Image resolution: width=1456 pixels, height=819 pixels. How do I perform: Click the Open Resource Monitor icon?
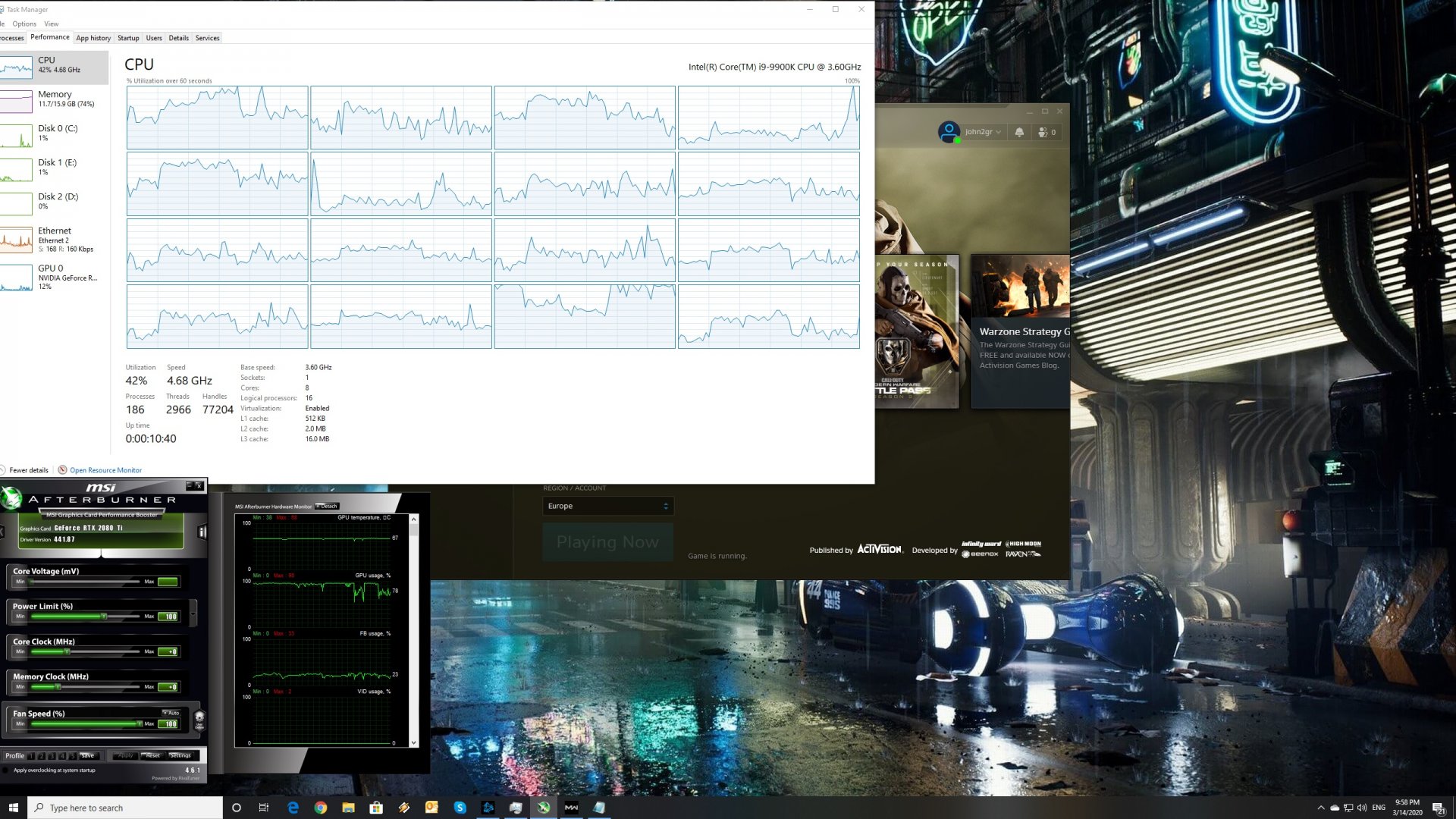pyautogui.click(x=63, y=470)
